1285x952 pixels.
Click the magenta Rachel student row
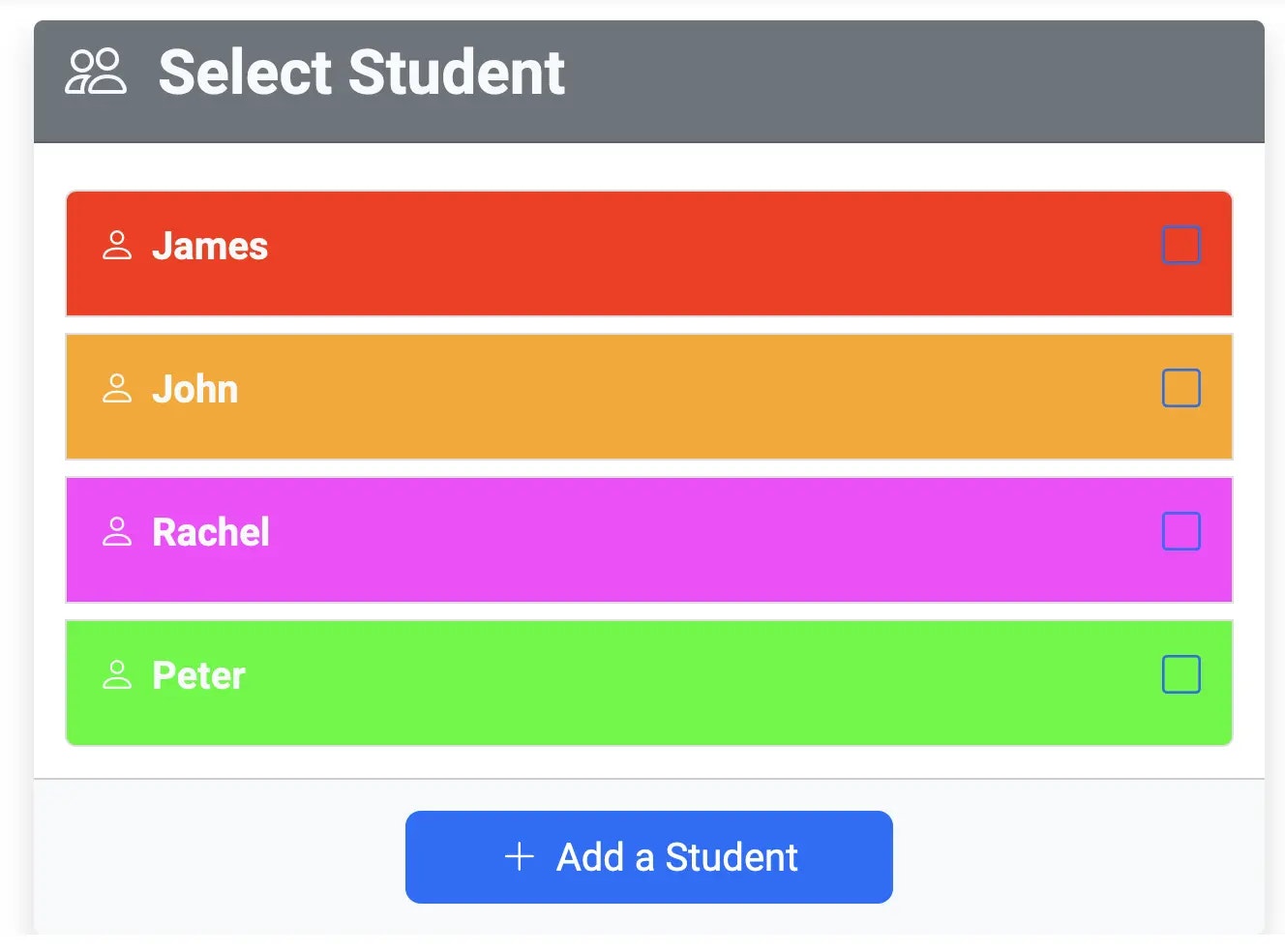(x=649, y=540)
